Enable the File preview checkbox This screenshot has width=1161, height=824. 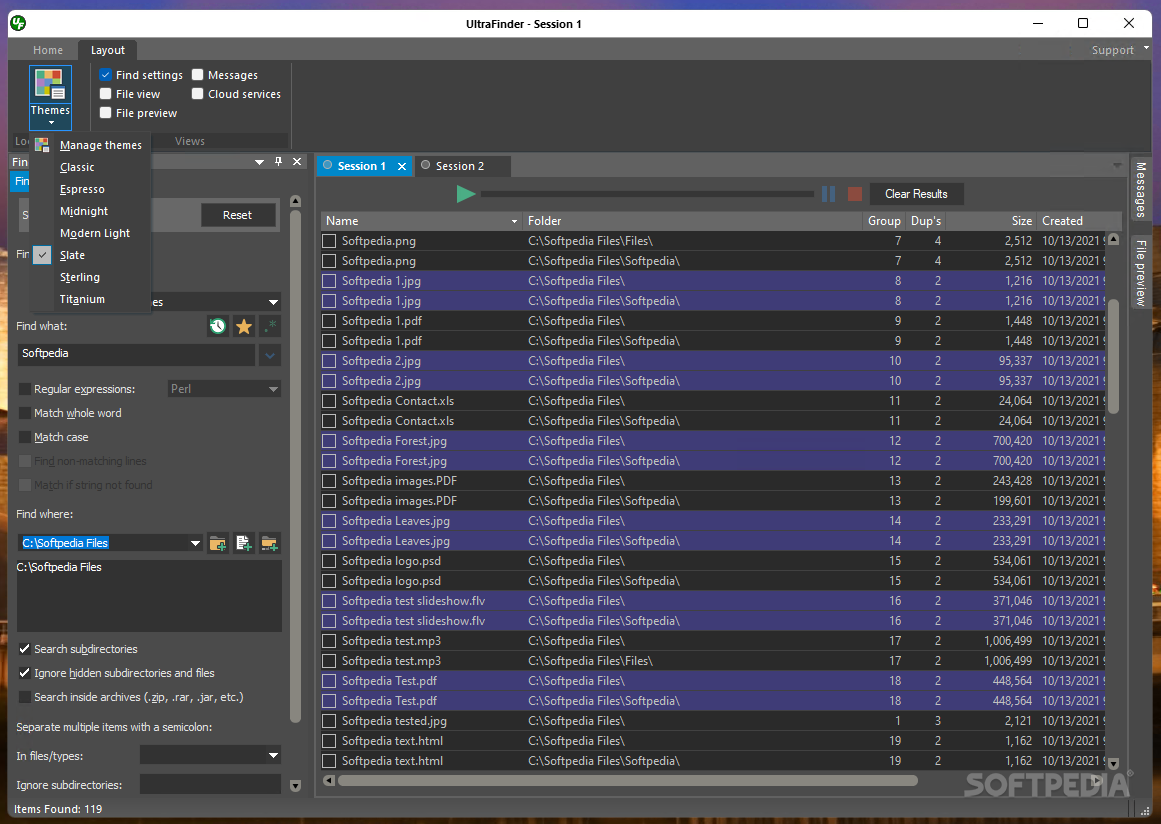[106, 113]
